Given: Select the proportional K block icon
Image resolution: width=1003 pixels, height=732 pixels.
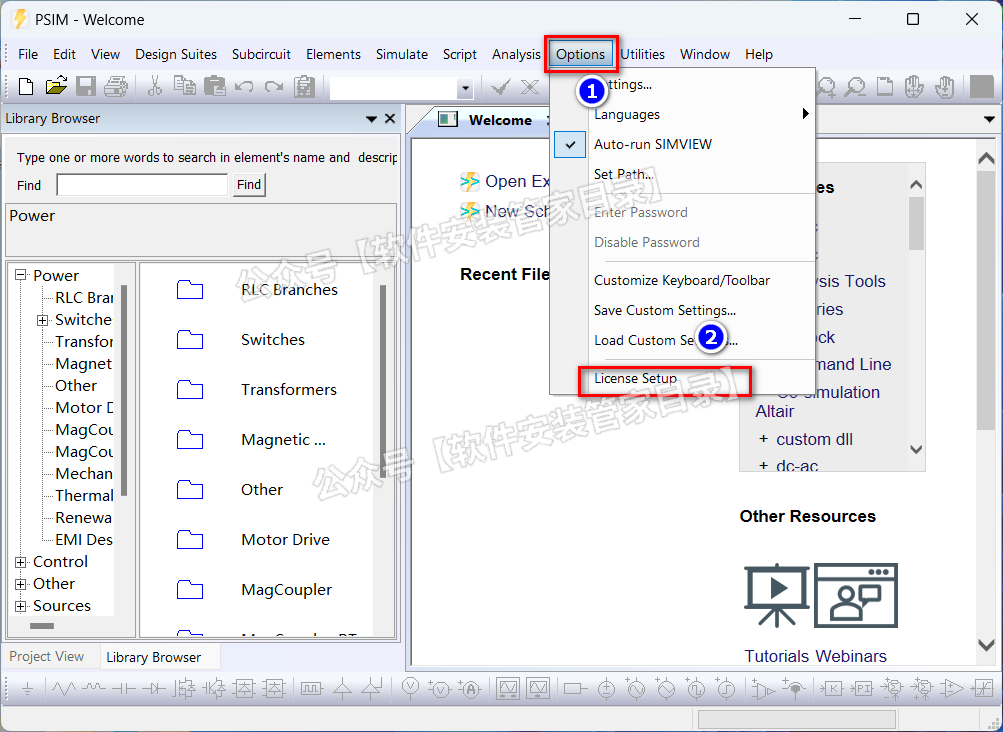Looking at the screenshot, I should coord(832,689).
